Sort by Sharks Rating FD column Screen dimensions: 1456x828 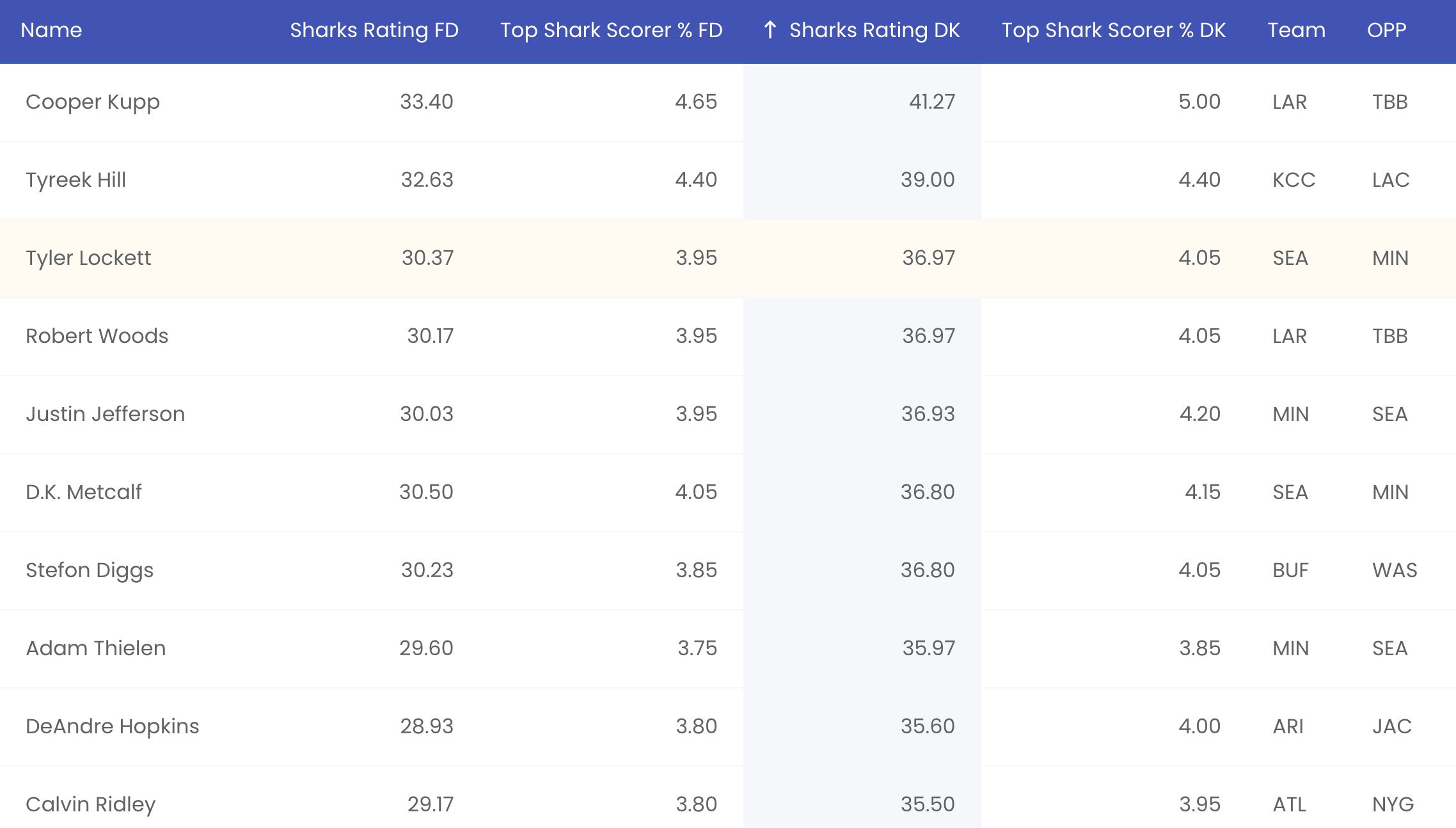(374, 30)
